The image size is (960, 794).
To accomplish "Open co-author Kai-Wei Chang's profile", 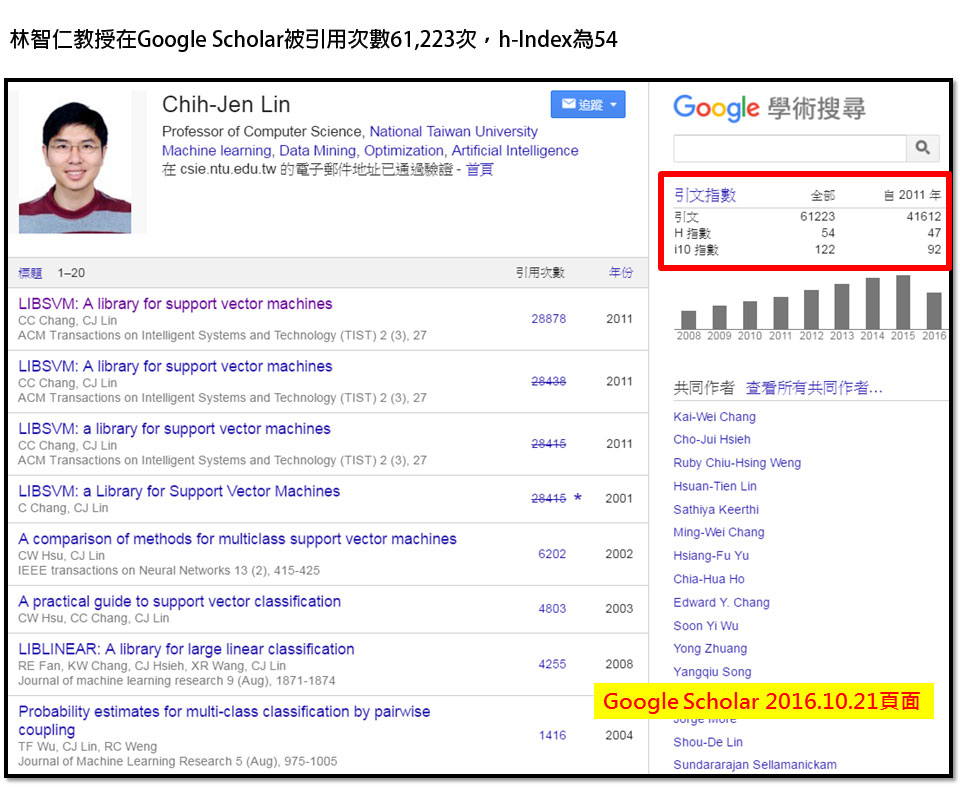I will [x=714, y=416].
